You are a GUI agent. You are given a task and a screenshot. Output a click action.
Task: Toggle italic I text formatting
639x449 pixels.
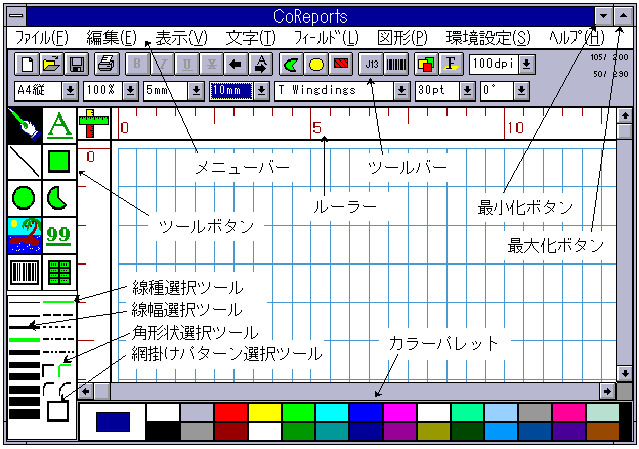click(162, 64)
